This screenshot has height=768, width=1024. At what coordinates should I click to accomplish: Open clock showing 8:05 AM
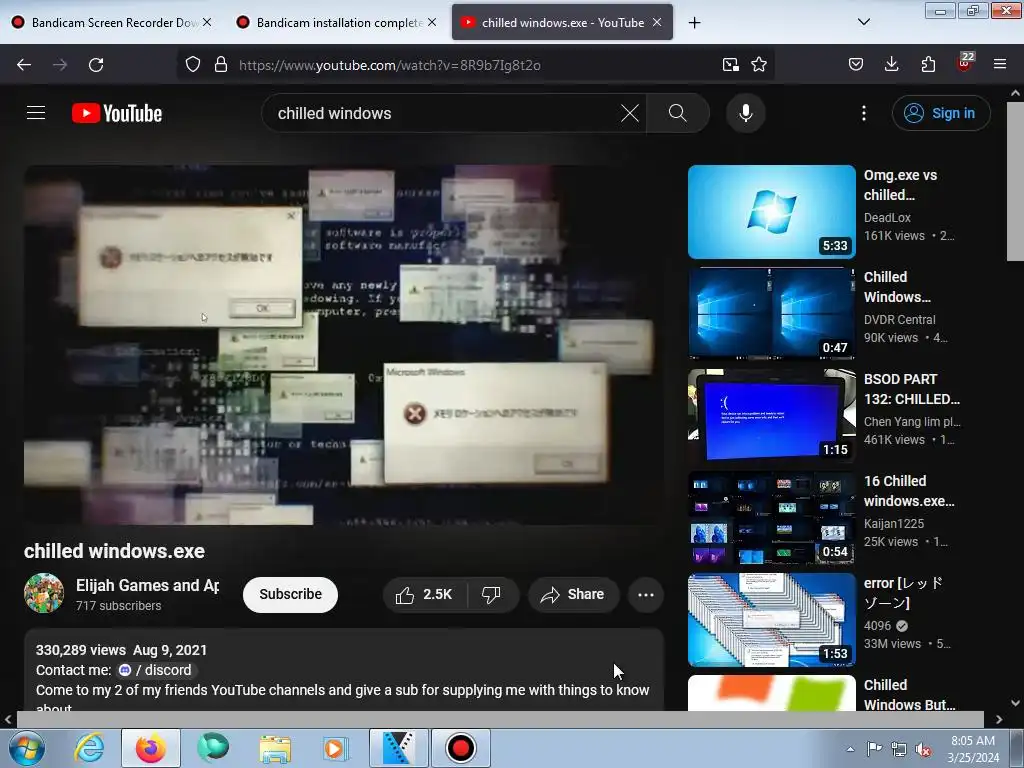(973, 749)
